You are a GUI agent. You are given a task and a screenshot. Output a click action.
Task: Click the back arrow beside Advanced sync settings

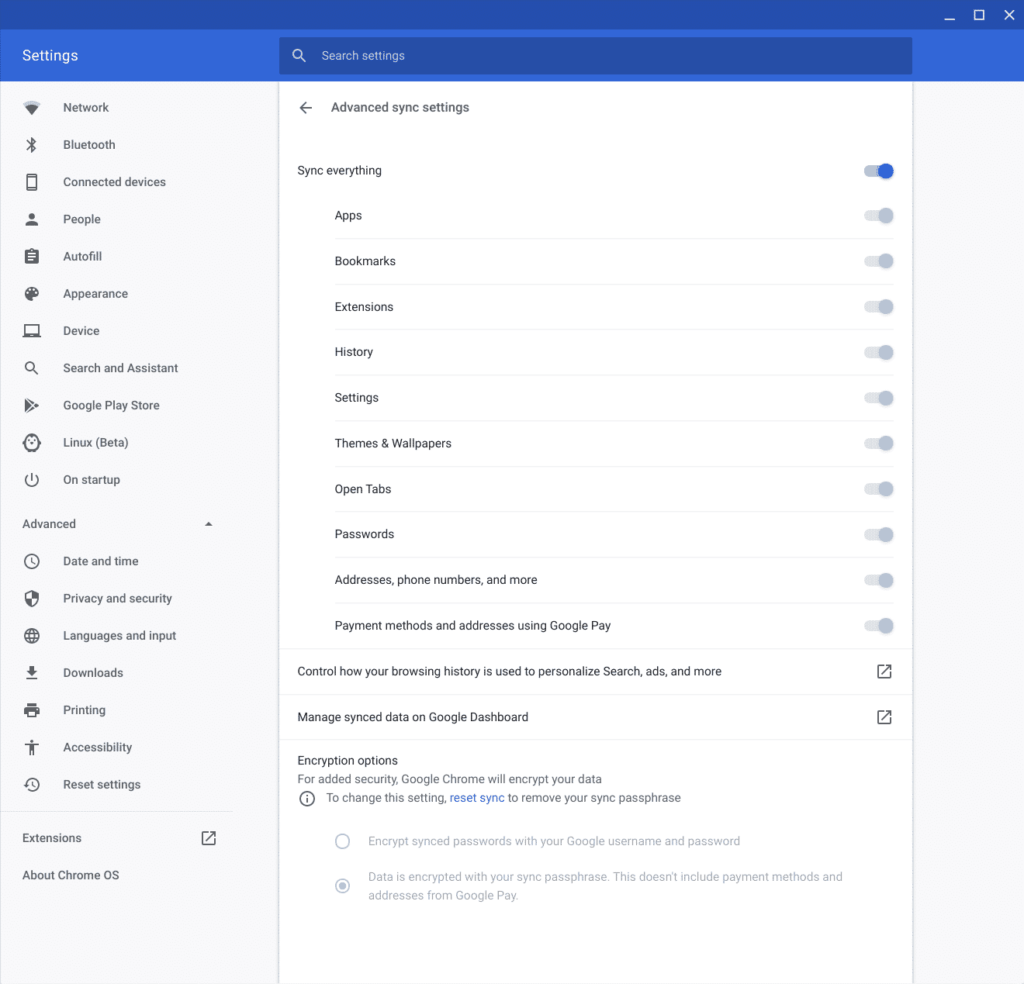(306, 108)
